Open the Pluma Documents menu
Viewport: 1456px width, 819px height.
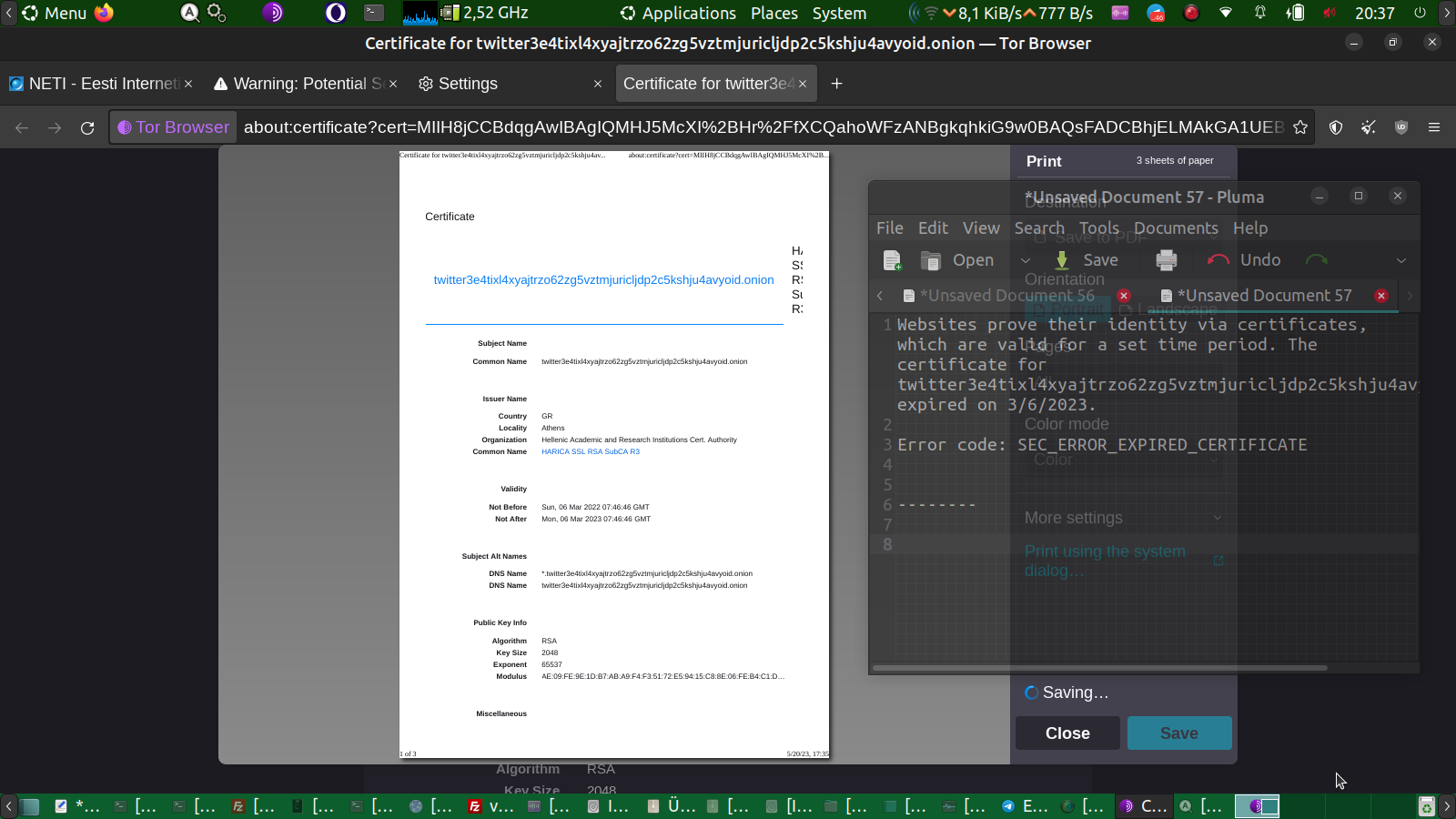point(1176,228)
